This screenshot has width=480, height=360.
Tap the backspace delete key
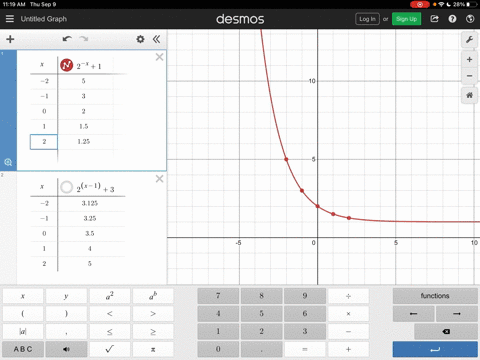pyautogui.click(x=446, y=332)
